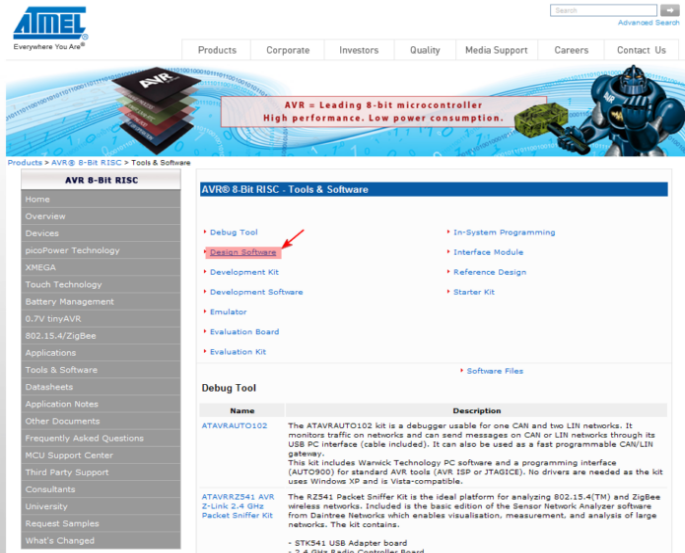
Task: Click the Description column header
Action: pos(477,411)
